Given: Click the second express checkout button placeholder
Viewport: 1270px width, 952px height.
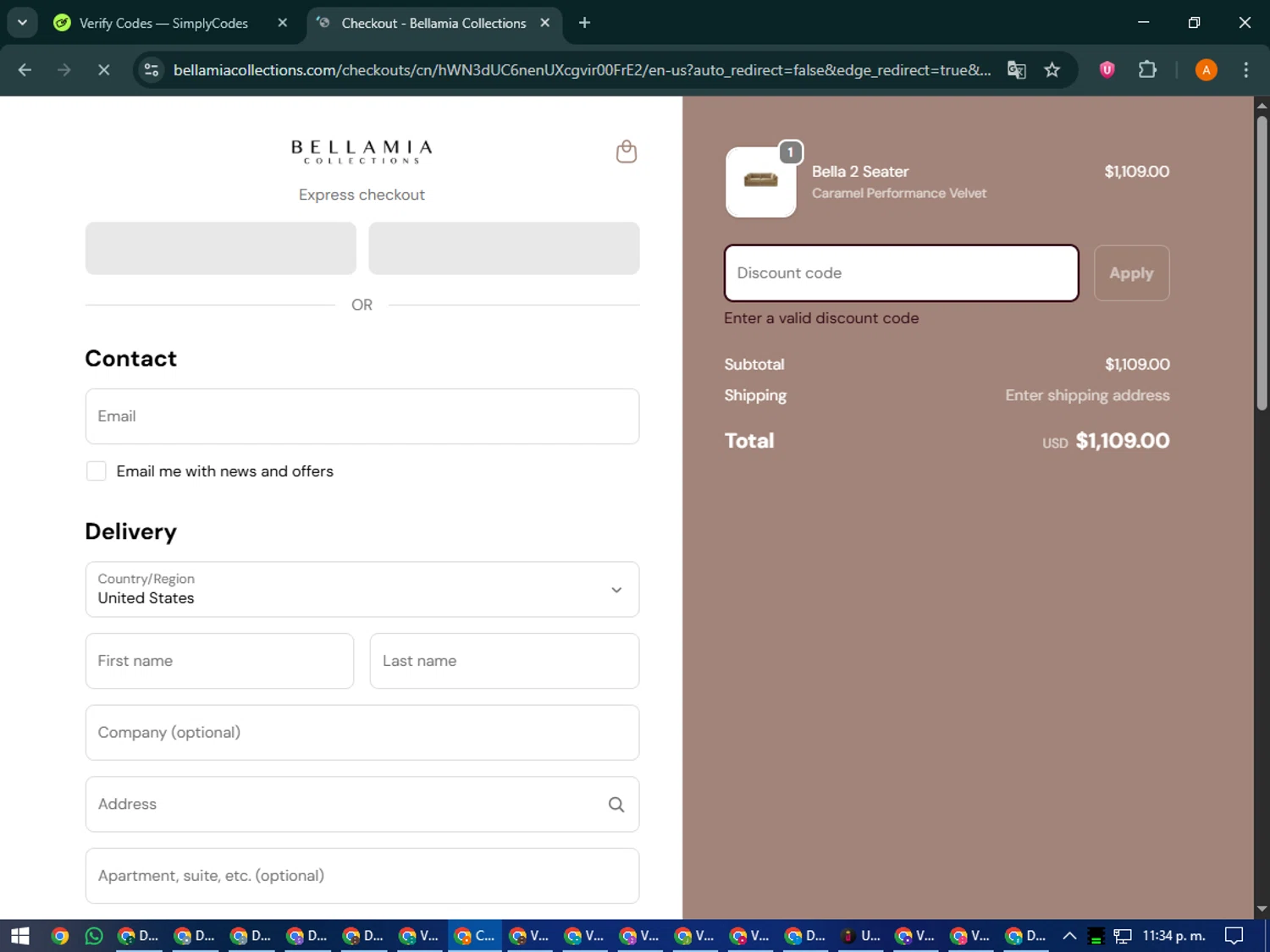Looking at the screenshot, I should click(504, 249).
